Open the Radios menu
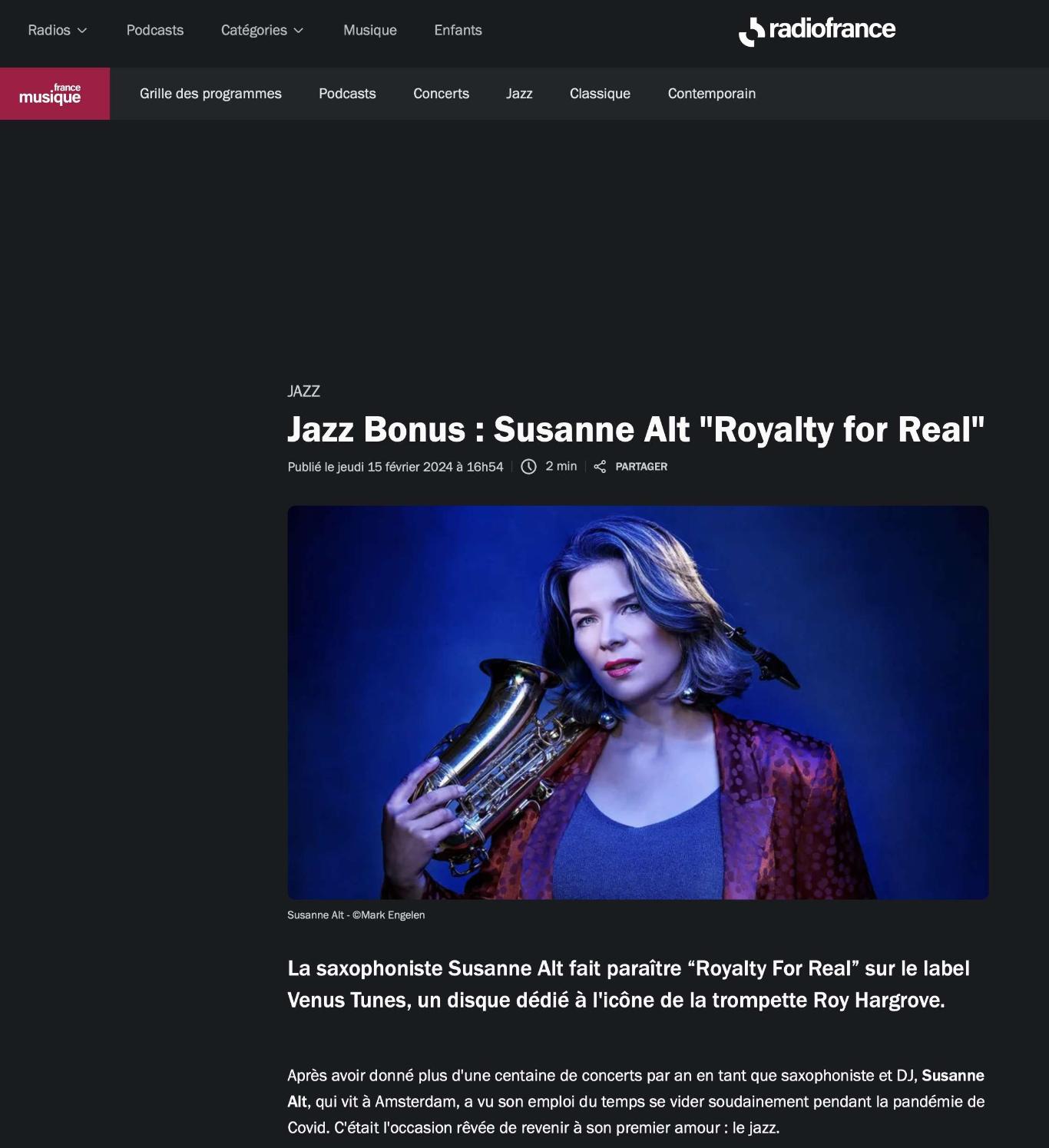Screen dimensions: 1049x1148 tap(58, 30)
